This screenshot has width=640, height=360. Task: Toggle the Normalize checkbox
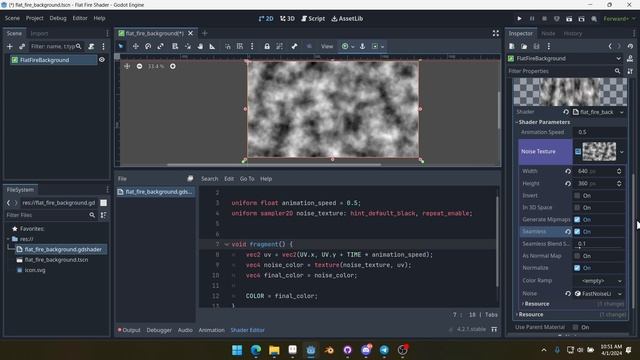pos(577,268)
